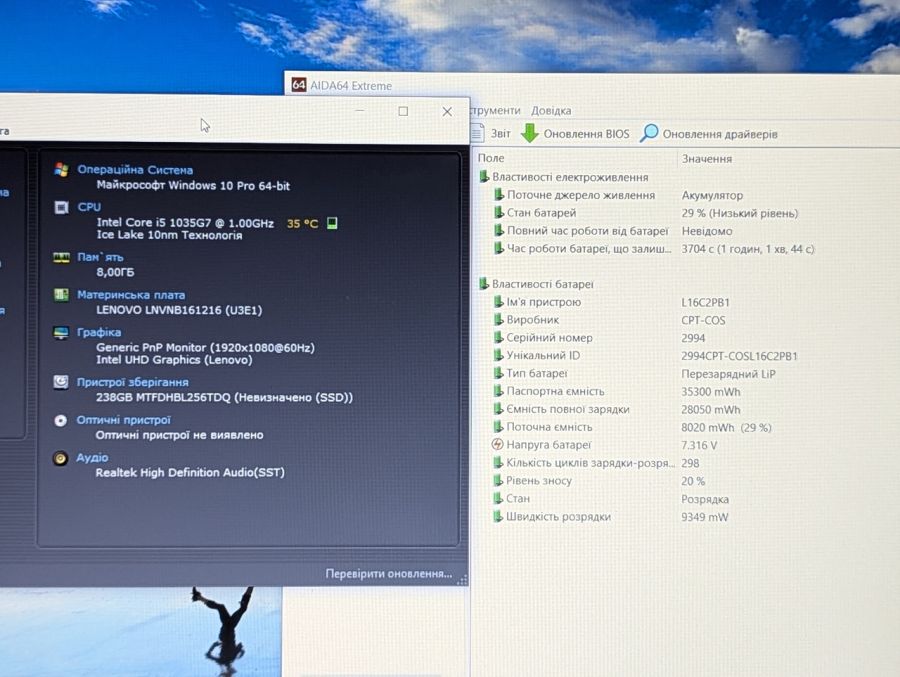
Task: Select the Рівень зносу row
Action: pyautogui.click(x=599, y=481)
